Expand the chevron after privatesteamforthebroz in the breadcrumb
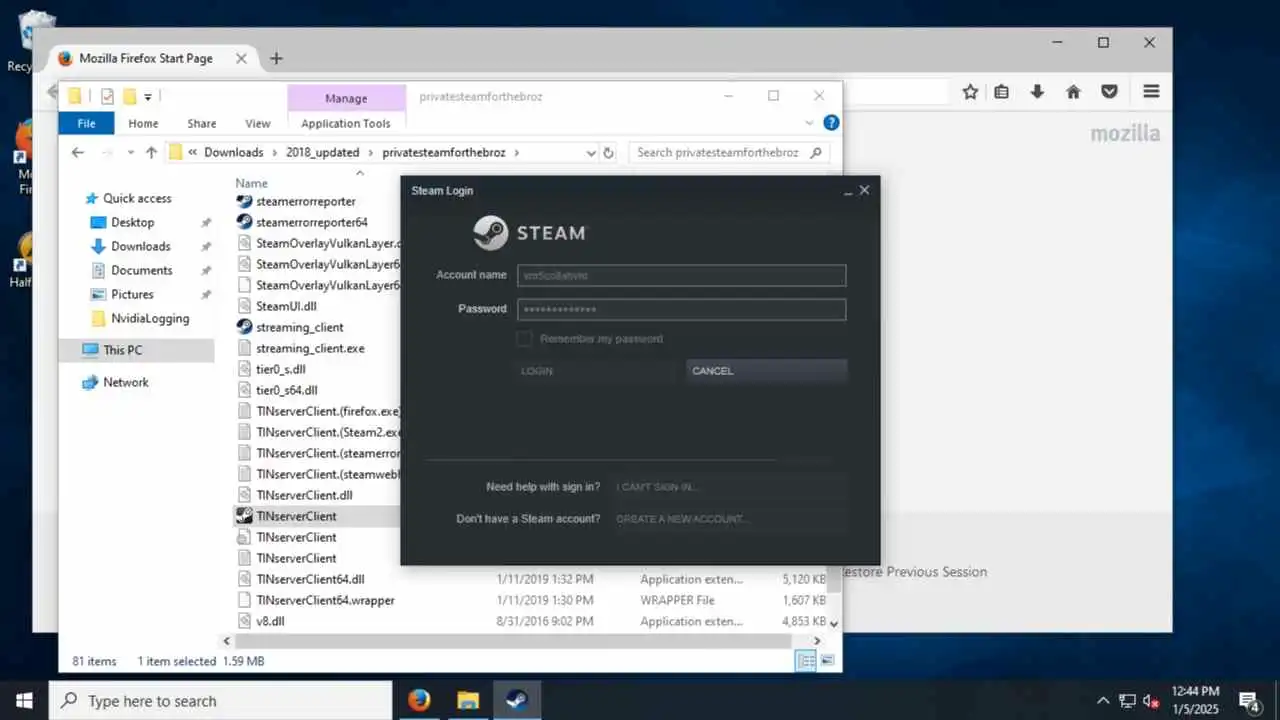 517,153
